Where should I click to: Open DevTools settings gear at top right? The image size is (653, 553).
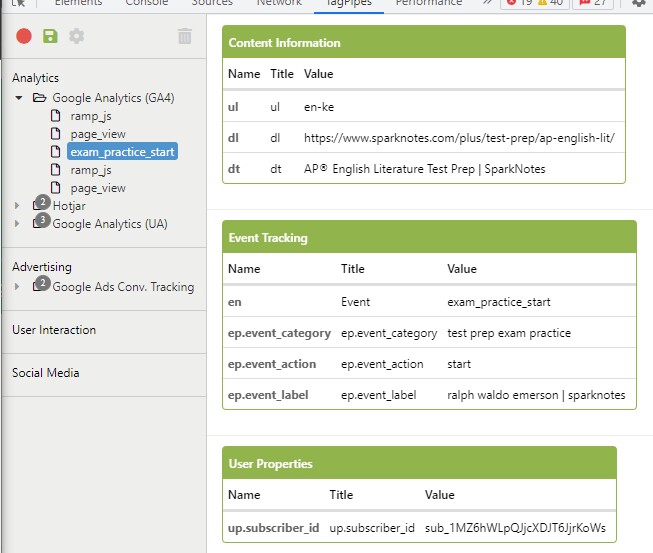tap(639, 3)
